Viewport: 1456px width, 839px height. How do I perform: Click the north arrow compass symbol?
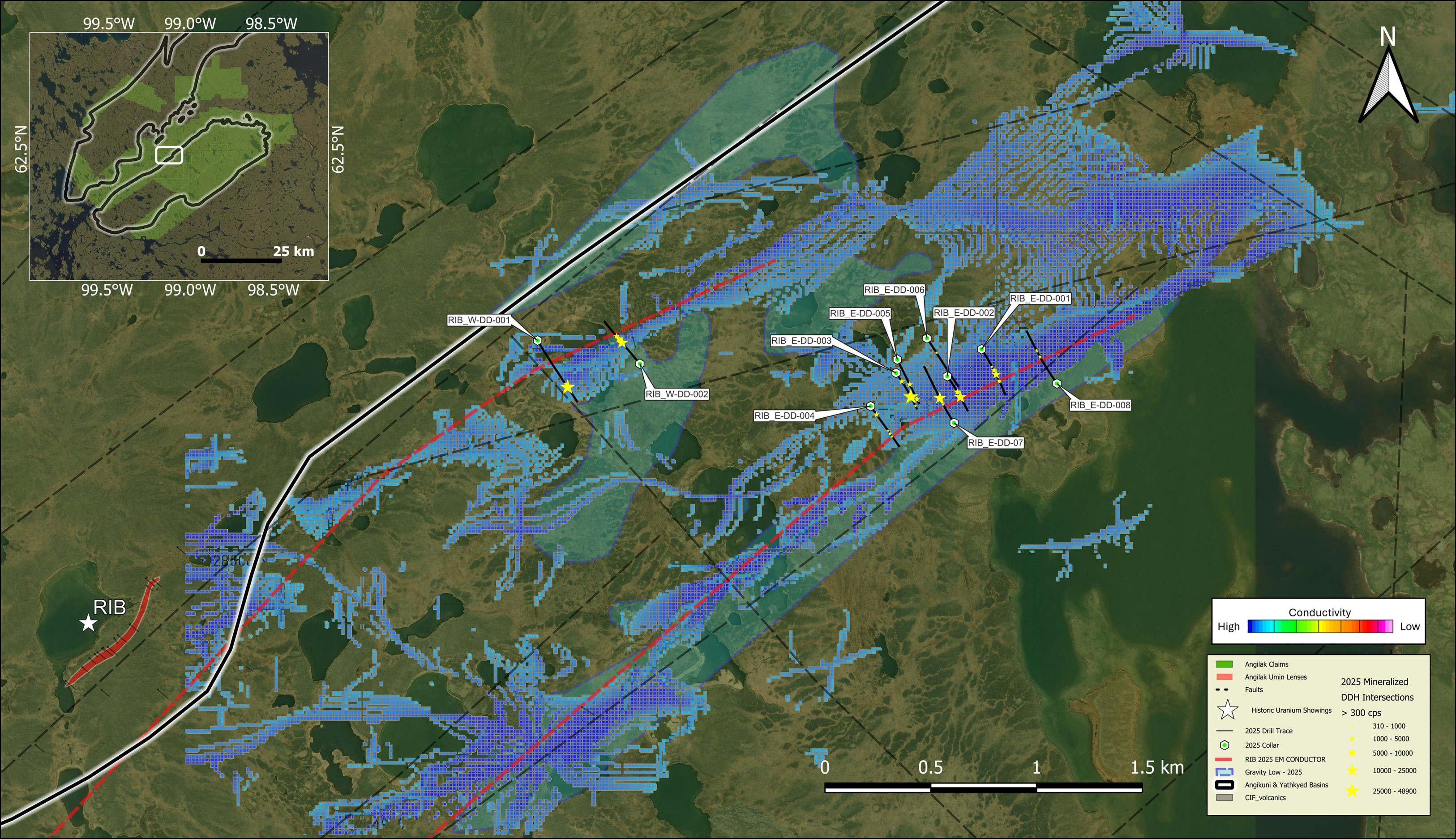1388,75
